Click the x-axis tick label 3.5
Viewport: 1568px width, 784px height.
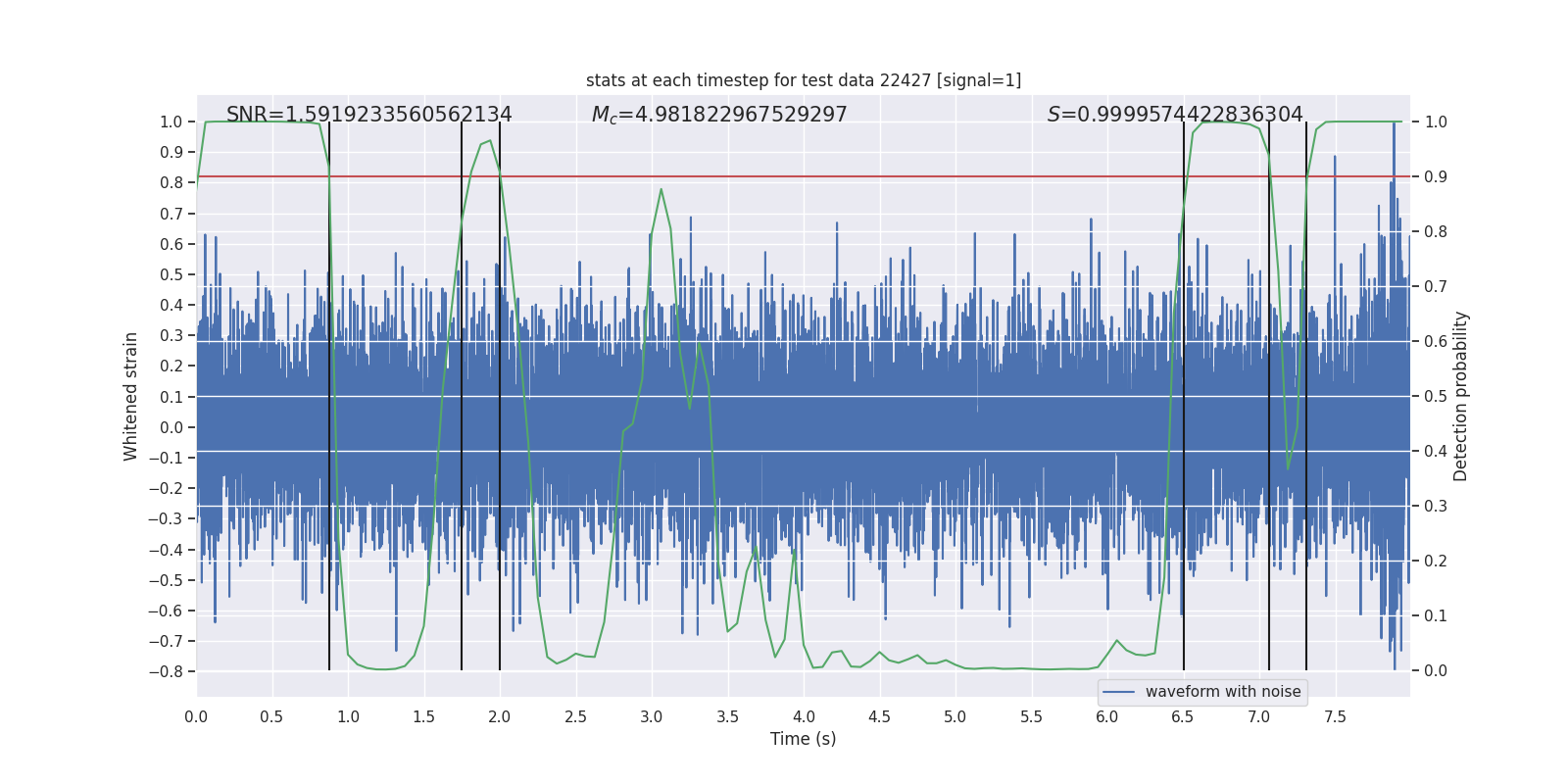[727, 716]
